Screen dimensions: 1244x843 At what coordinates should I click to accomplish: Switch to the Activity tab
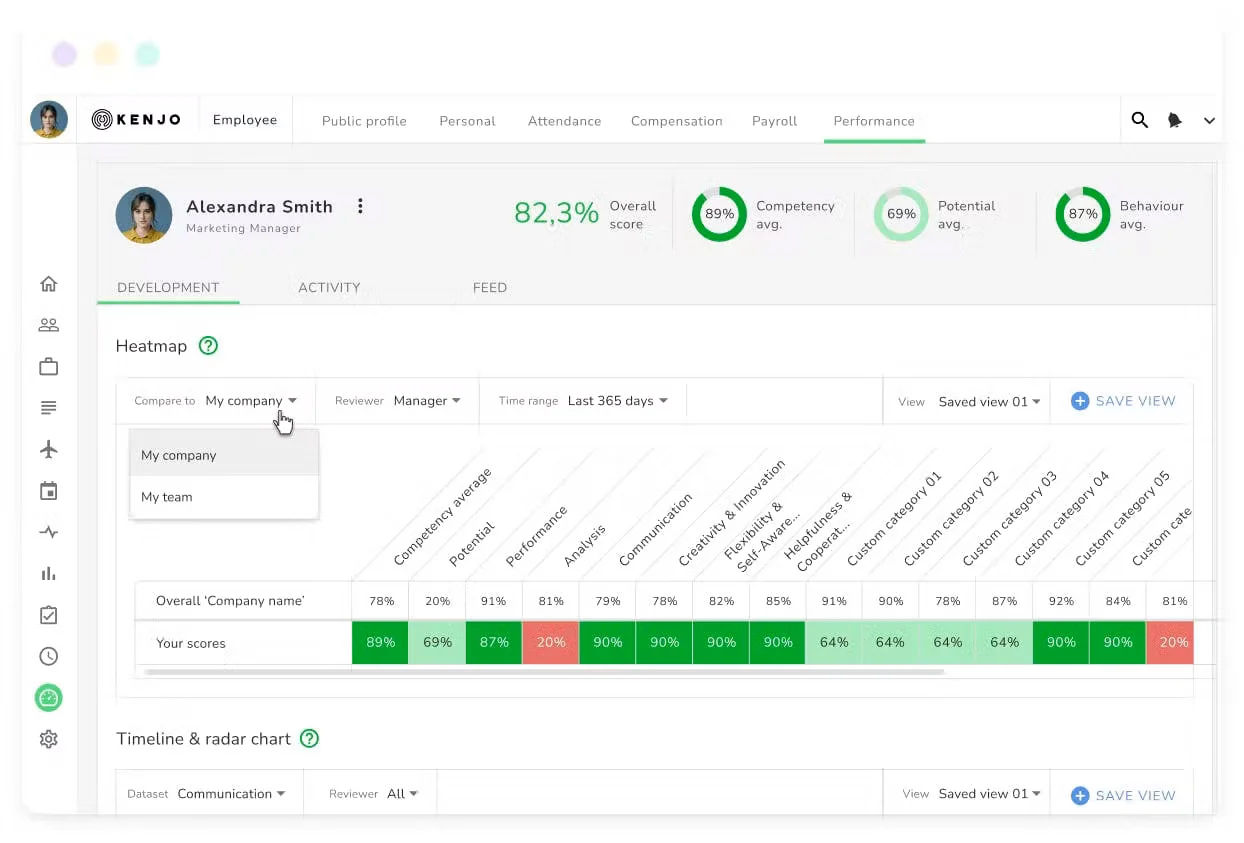pos(329,287)
